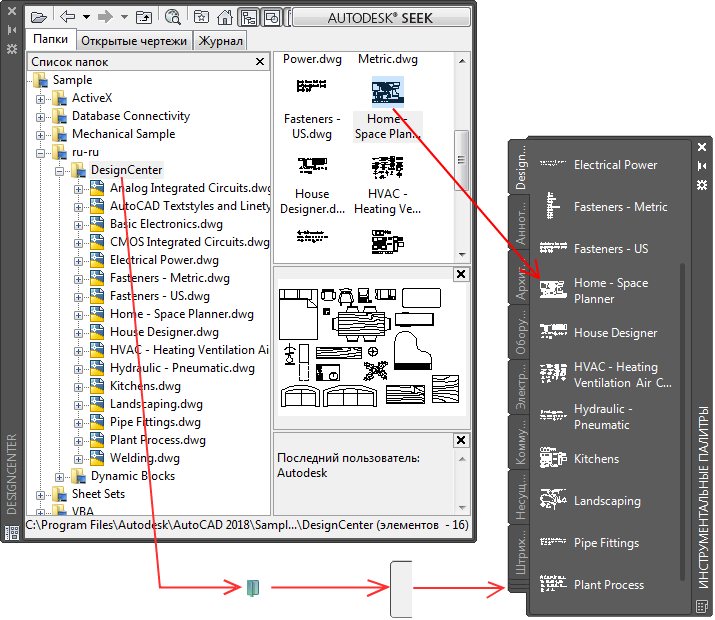Open the Forward history dropdown arrow

click(124, 17)
